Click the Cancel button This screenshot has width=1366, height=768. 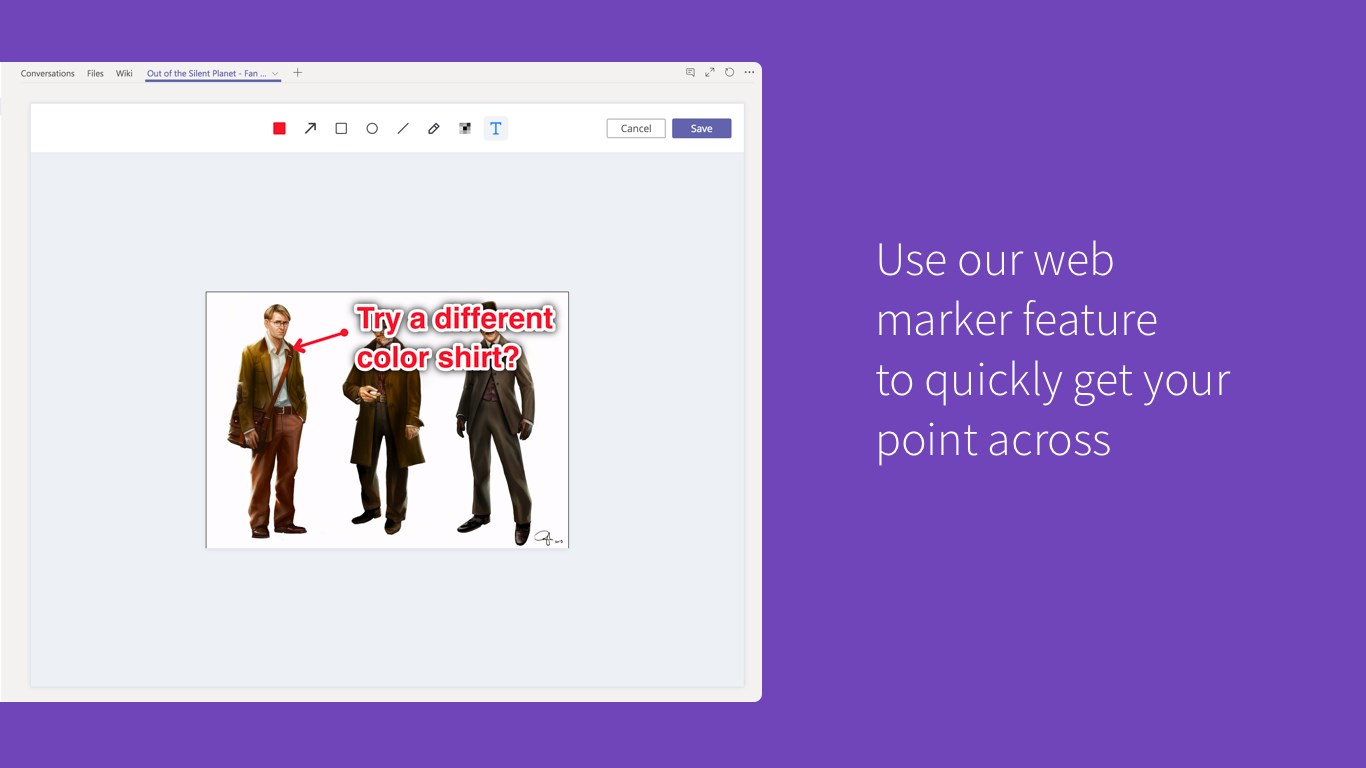click(x=636, y=128)
